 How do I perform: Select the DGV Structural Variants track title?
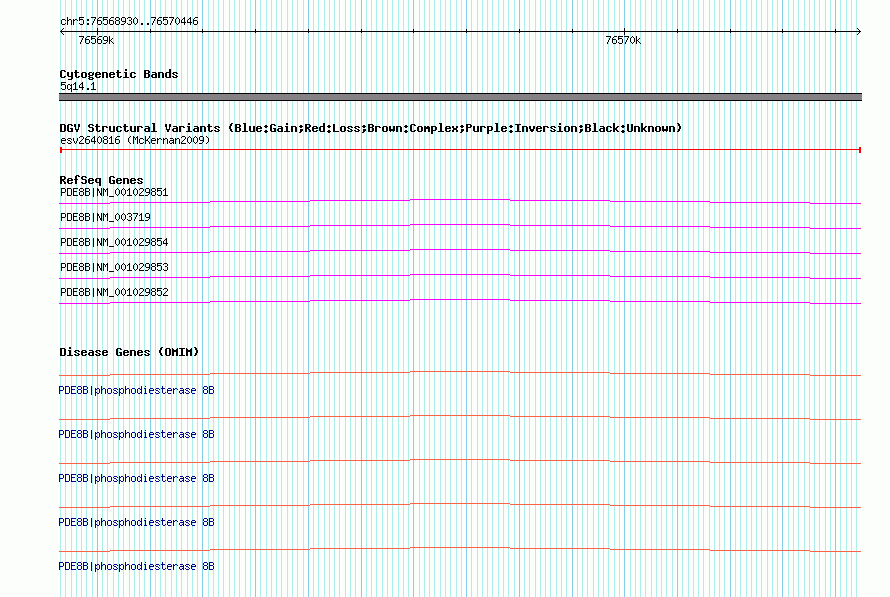pos(370,128)
